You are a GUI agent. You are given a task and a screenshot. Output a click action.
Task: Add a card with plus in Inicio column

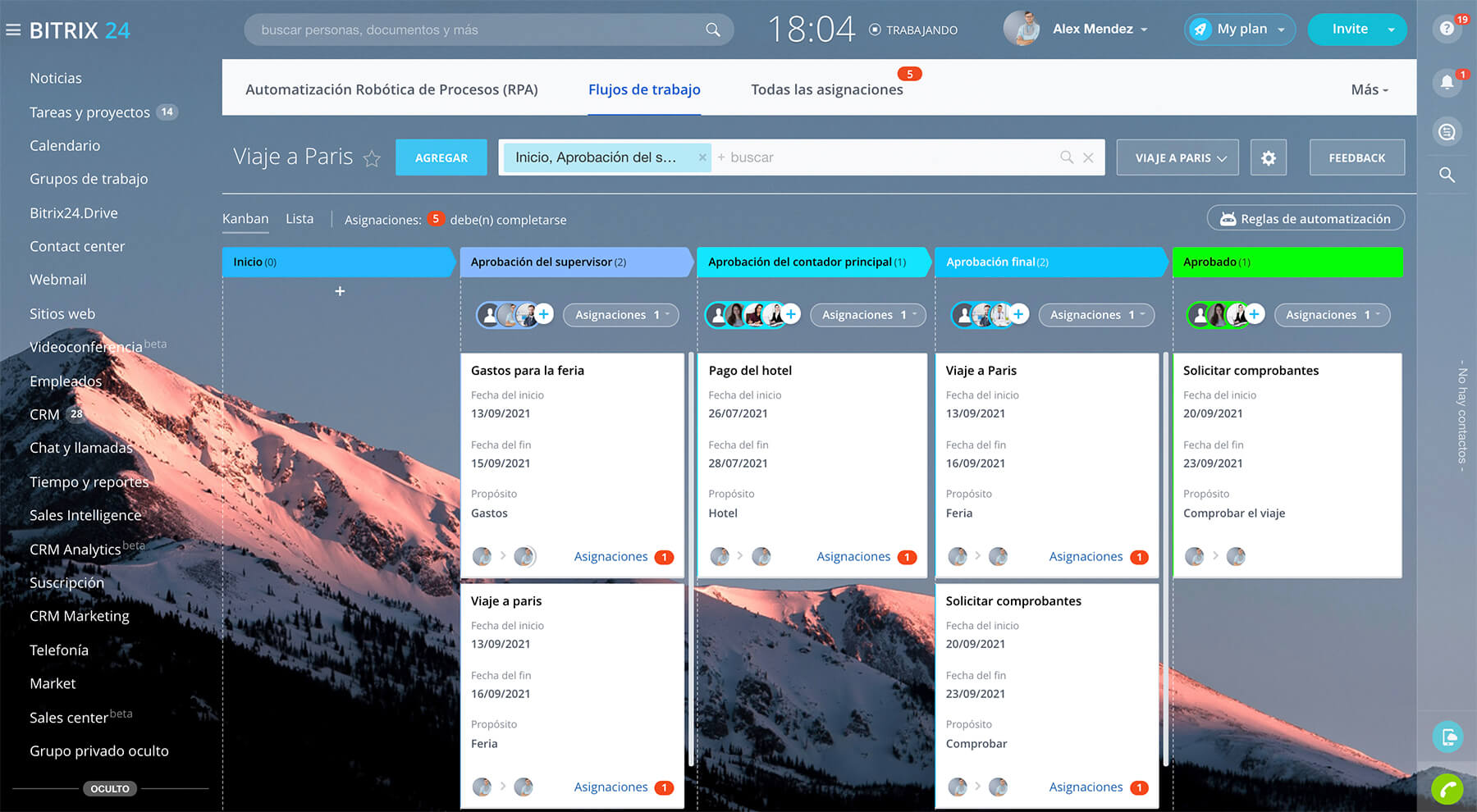tap(340, 291)
